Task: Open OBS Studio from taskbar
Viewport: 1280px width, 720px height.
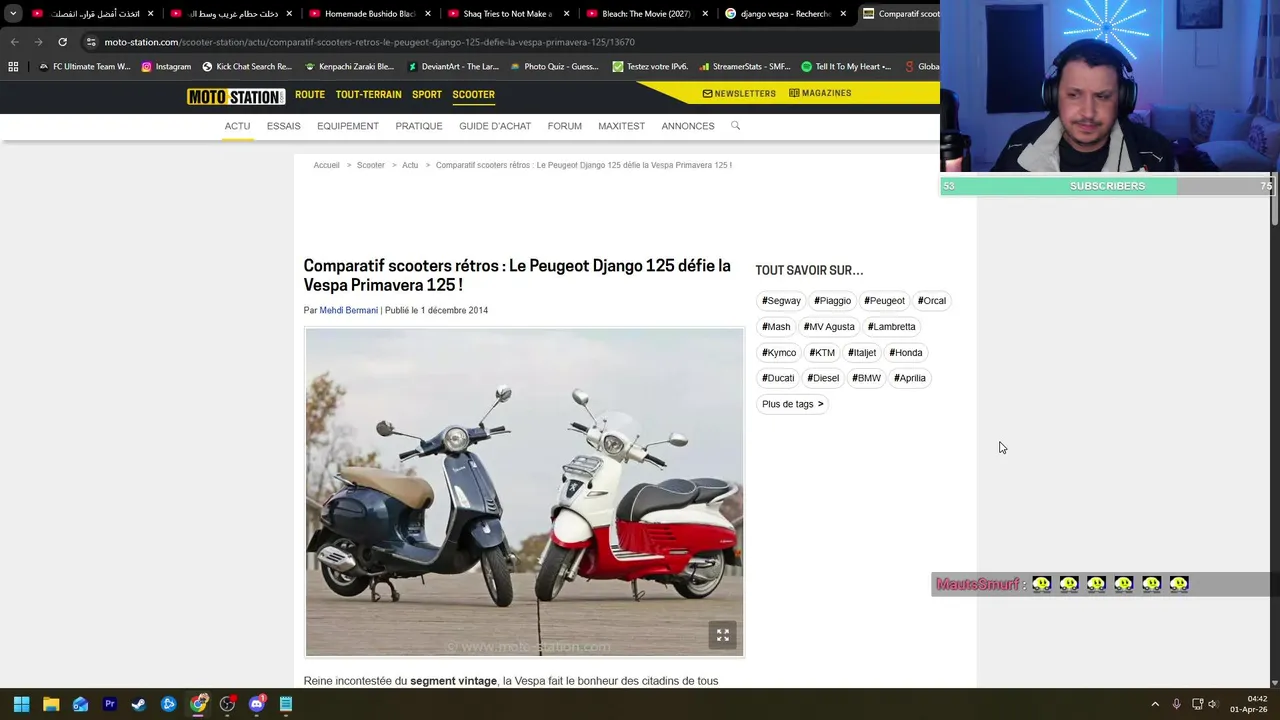Action: [x=227, y=704]
